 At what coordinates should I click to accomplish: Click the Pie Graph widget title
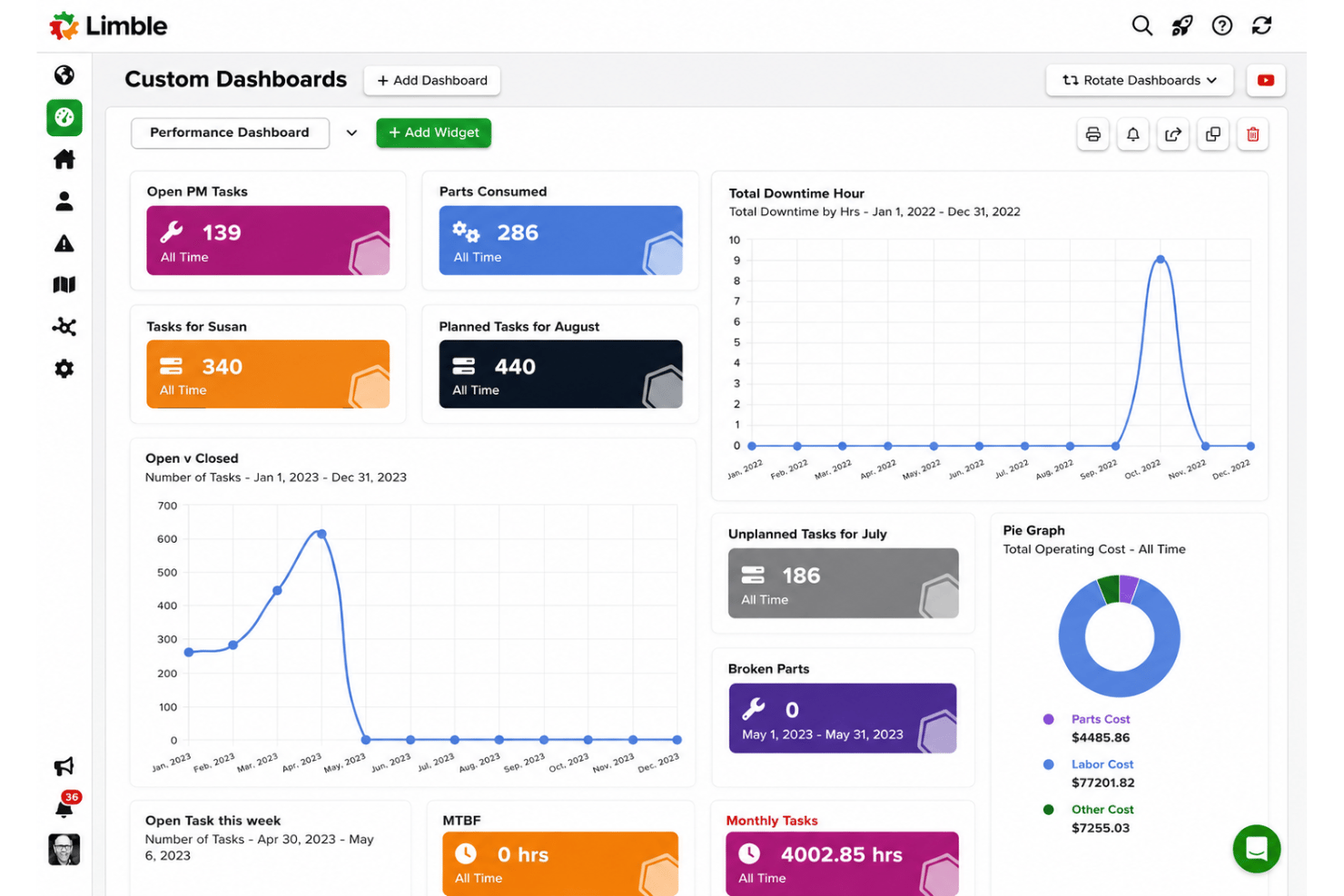click(1033, 530)
